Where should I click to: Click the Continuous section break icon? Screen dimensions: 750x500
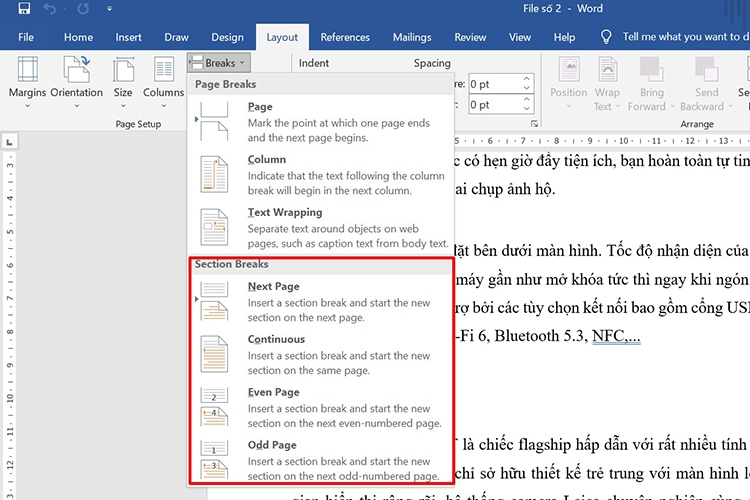(214, 354)
